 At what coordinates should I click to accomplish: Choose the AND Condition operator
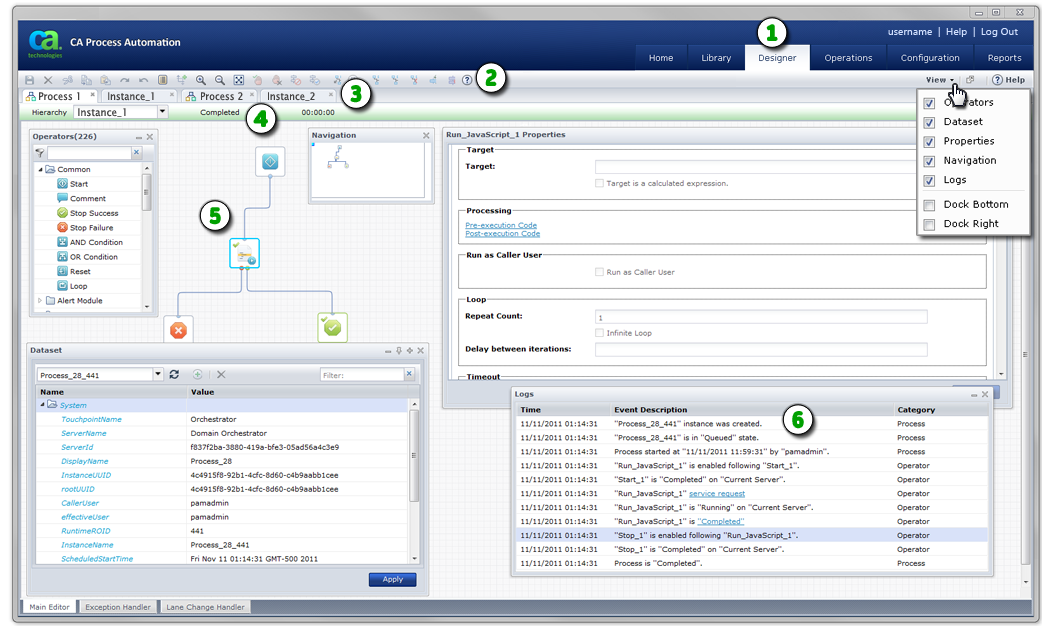93,242
